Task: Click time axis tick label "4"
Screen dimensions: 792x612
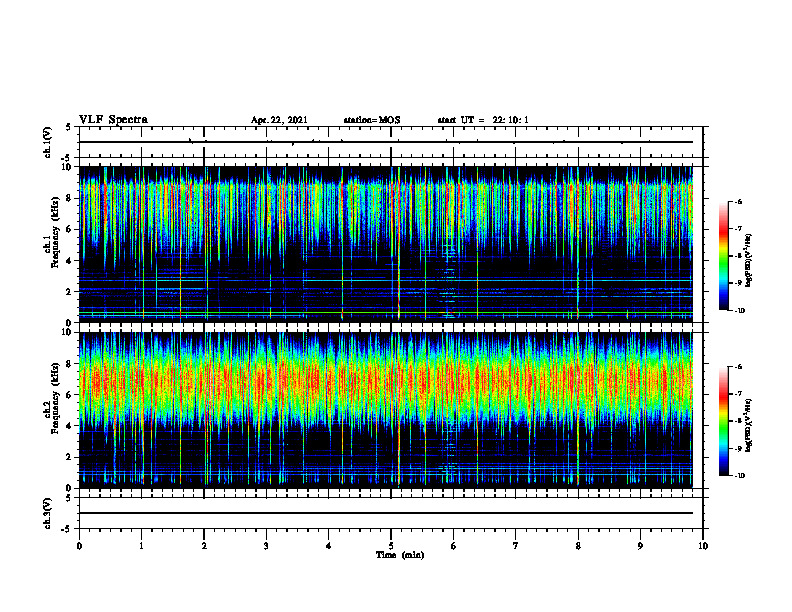Action: pyautogui.click(x=329, y=546)
